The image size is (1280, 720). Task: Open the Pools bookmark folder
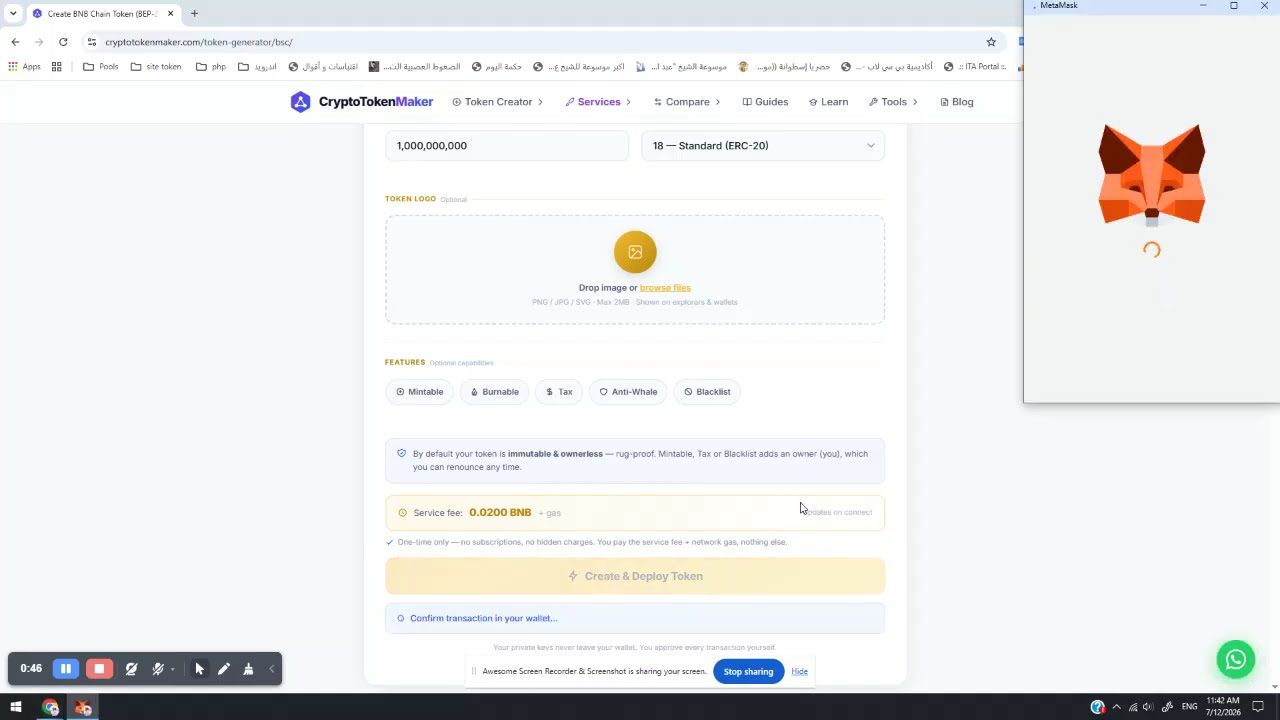(101, 67)
